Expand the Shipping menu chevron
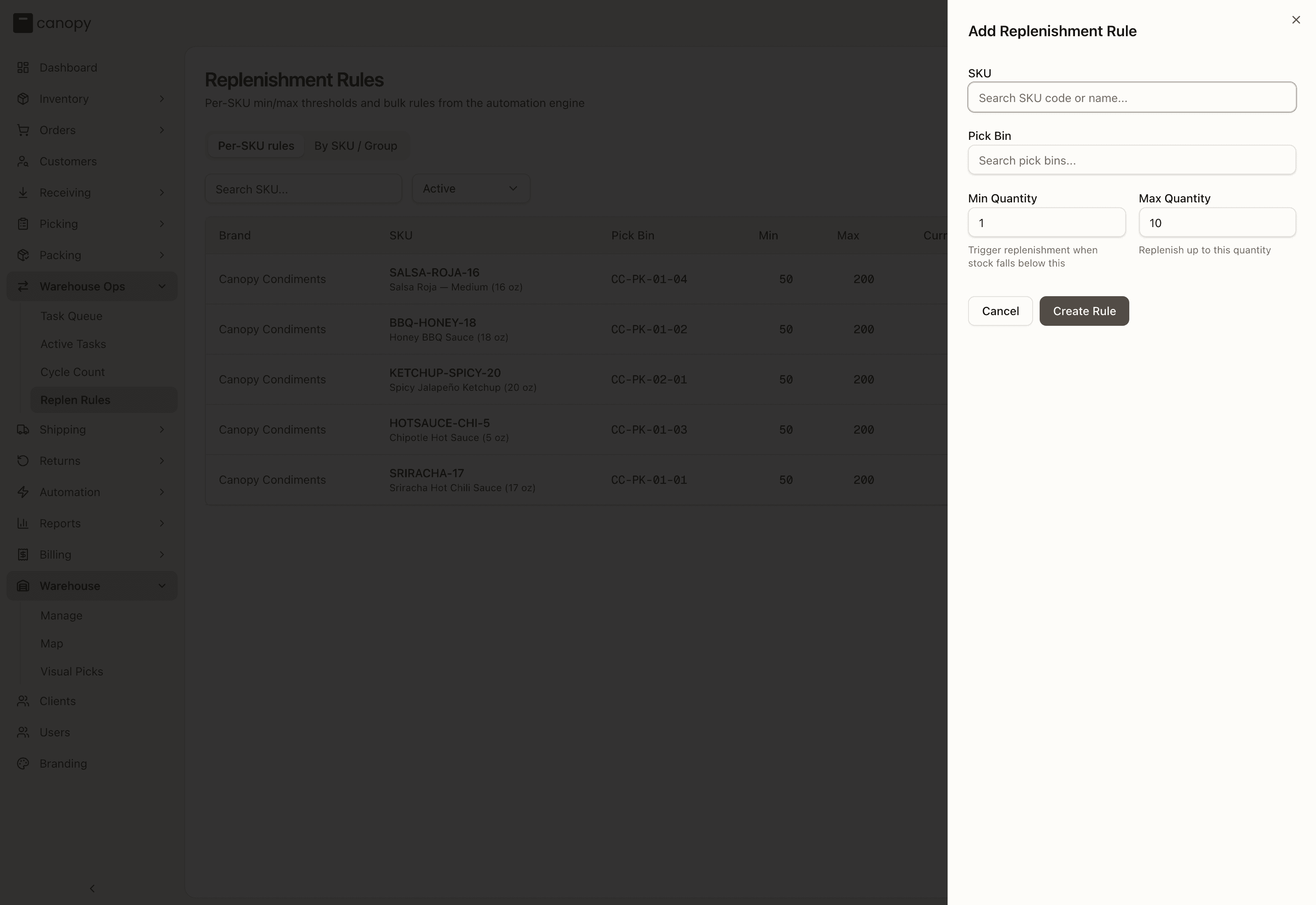1316x905 pixels. coord(162,429)
